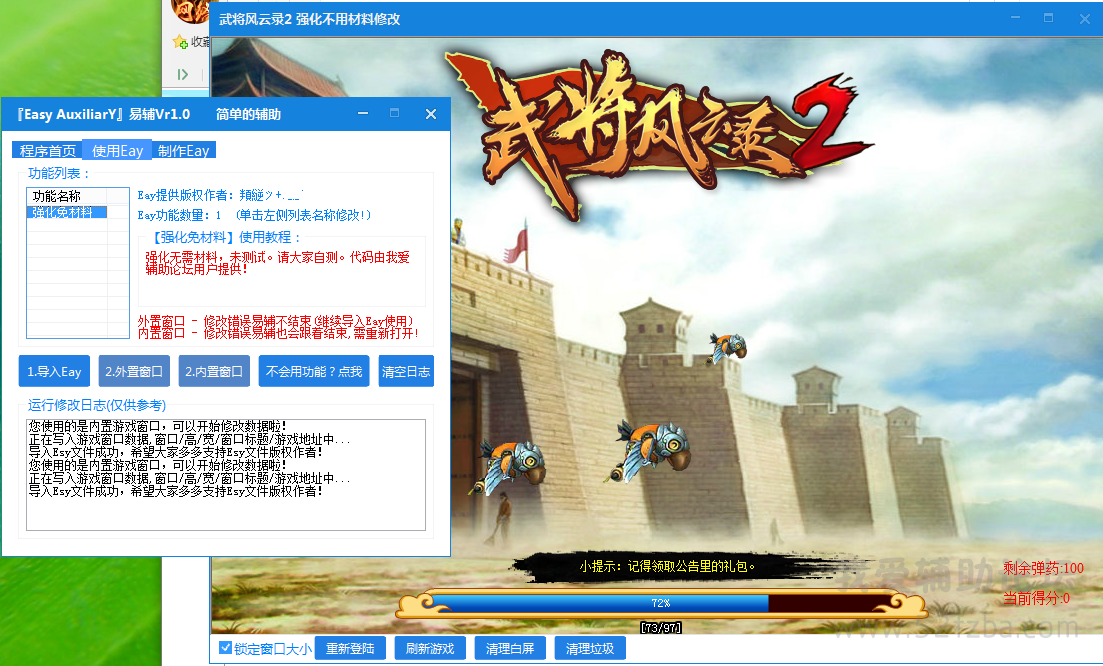The image size is (1103, 666).
Task: Click the 【强化免材料】使用教程 heading
Action: 224,237
